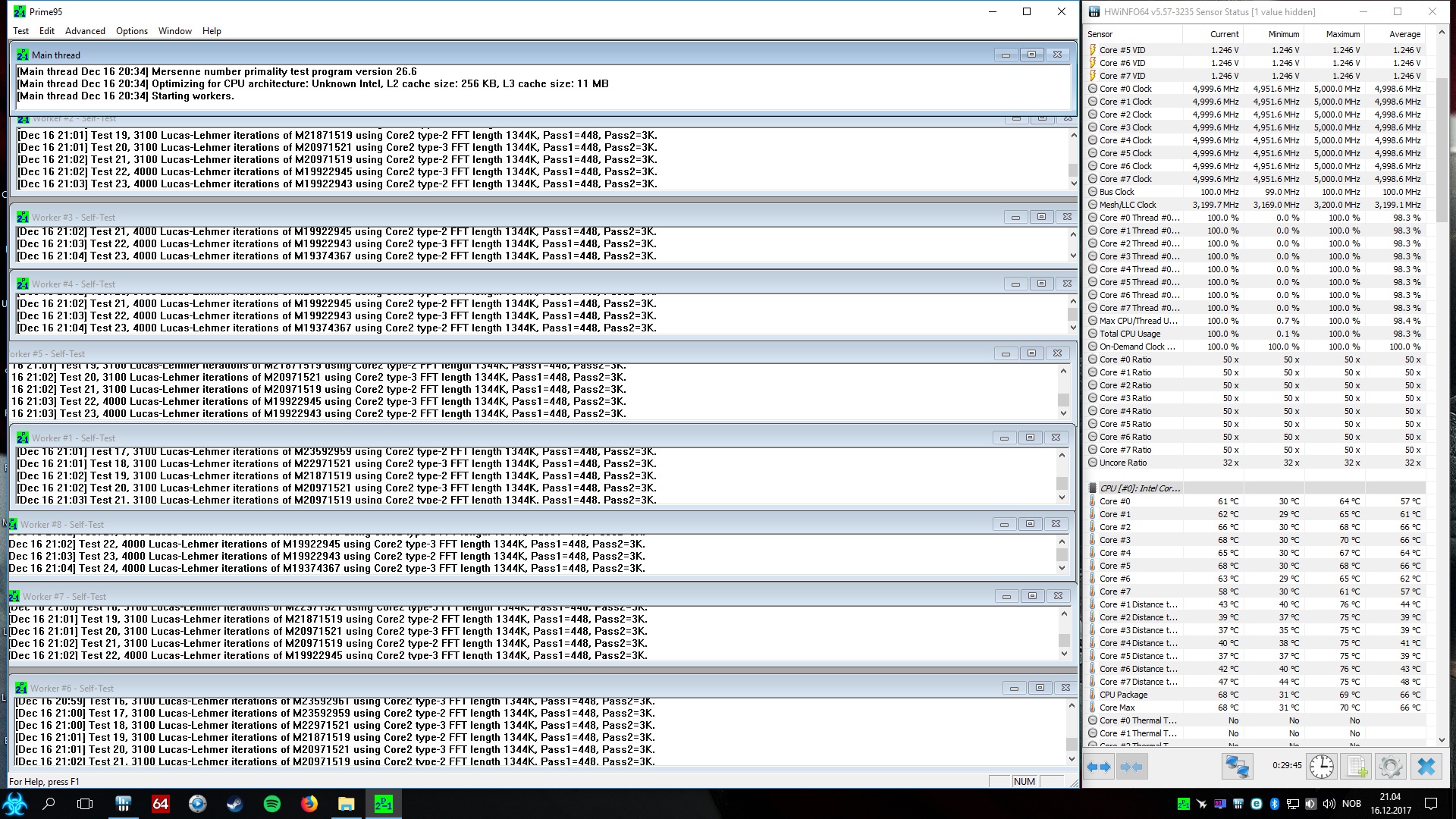The width and height of the screenshot is (1456, 819).
Task: Click scroll-up arrow in Worker #2 window
Action: pos(1073,135)
